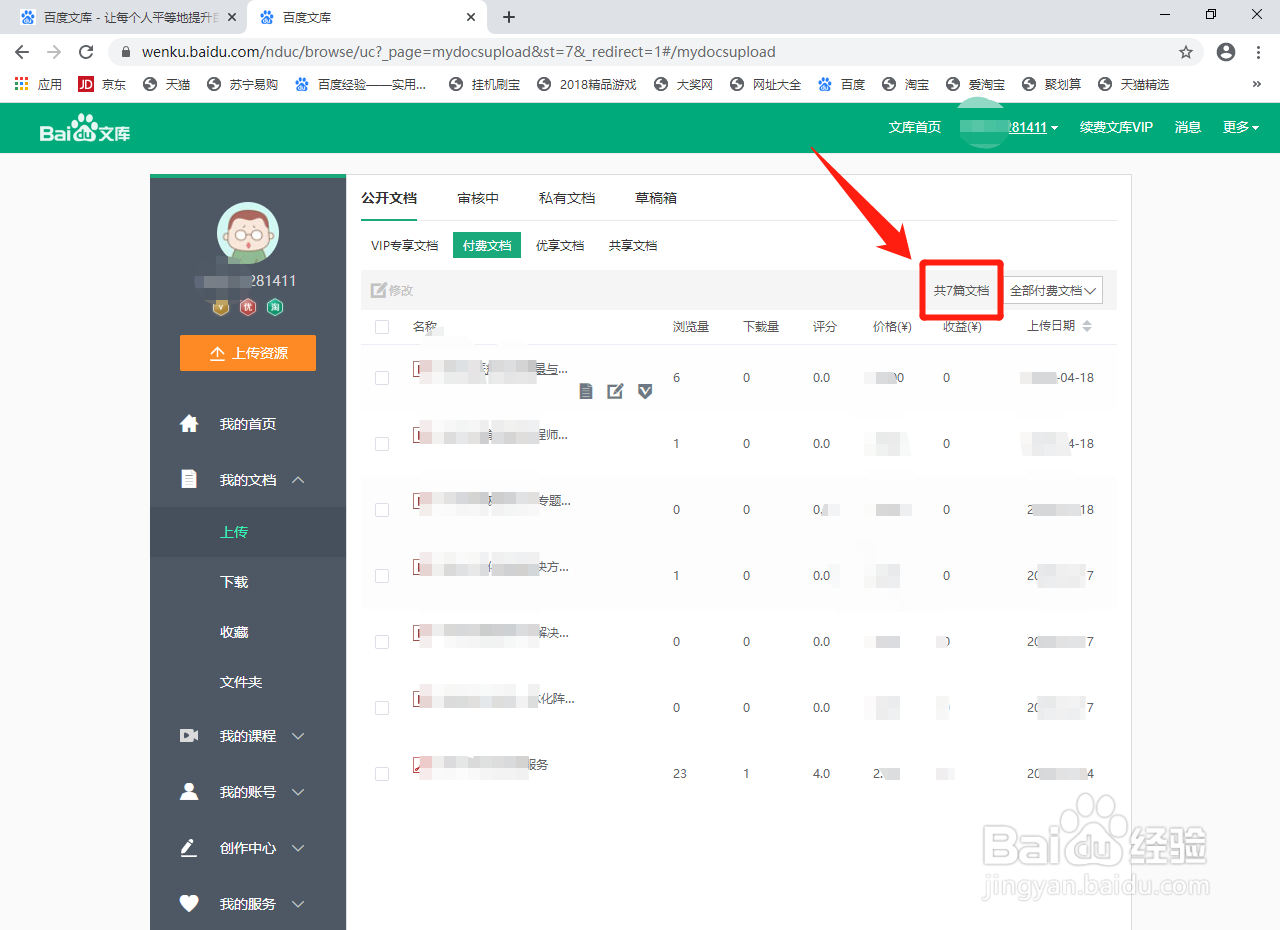Toggle the select-all checkbox in list header

(x=381, y=326)
